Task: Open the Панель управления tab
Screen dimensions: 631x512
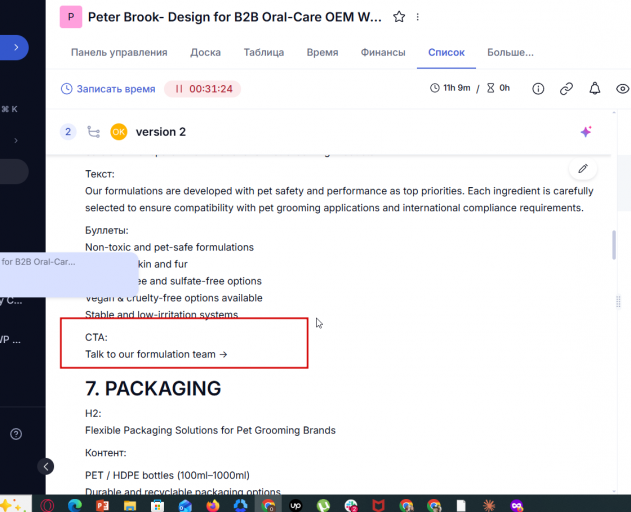Action: (x=119, y=52)
